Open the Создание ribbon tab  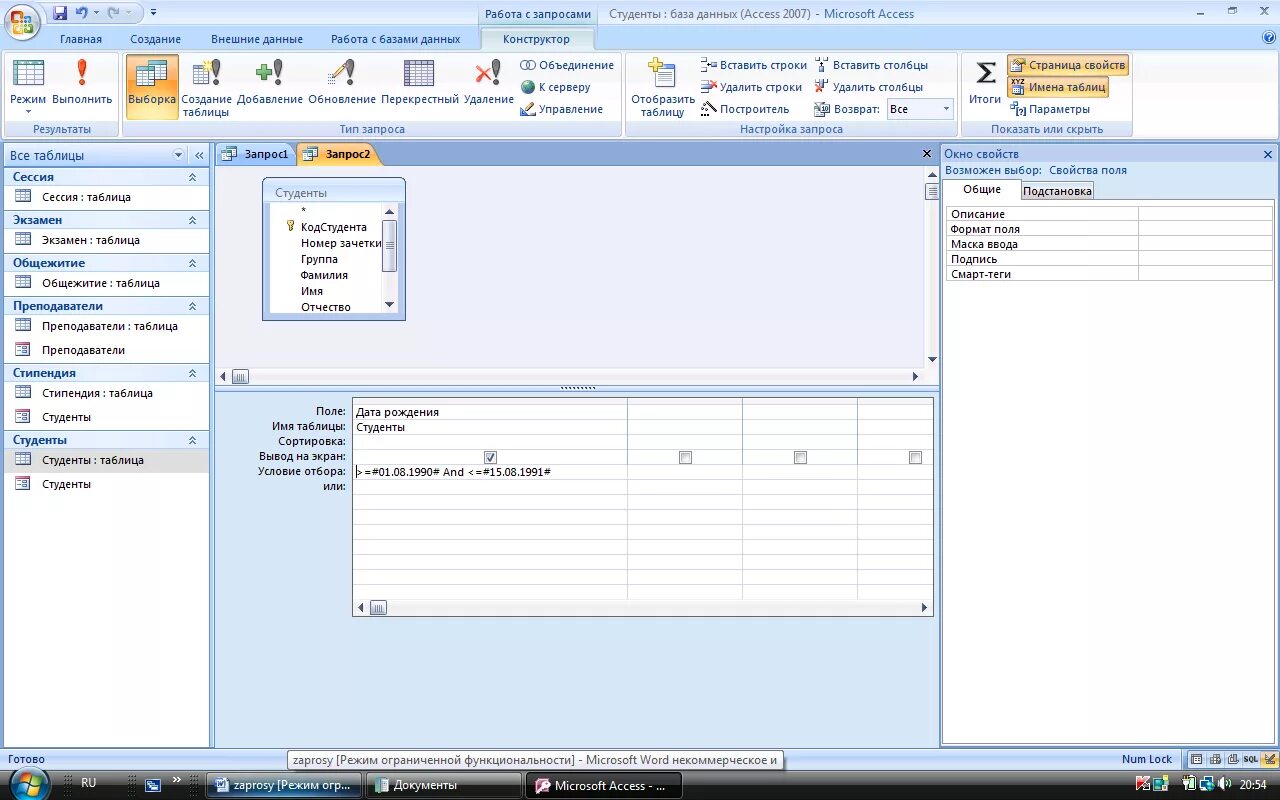coord(156,39)
